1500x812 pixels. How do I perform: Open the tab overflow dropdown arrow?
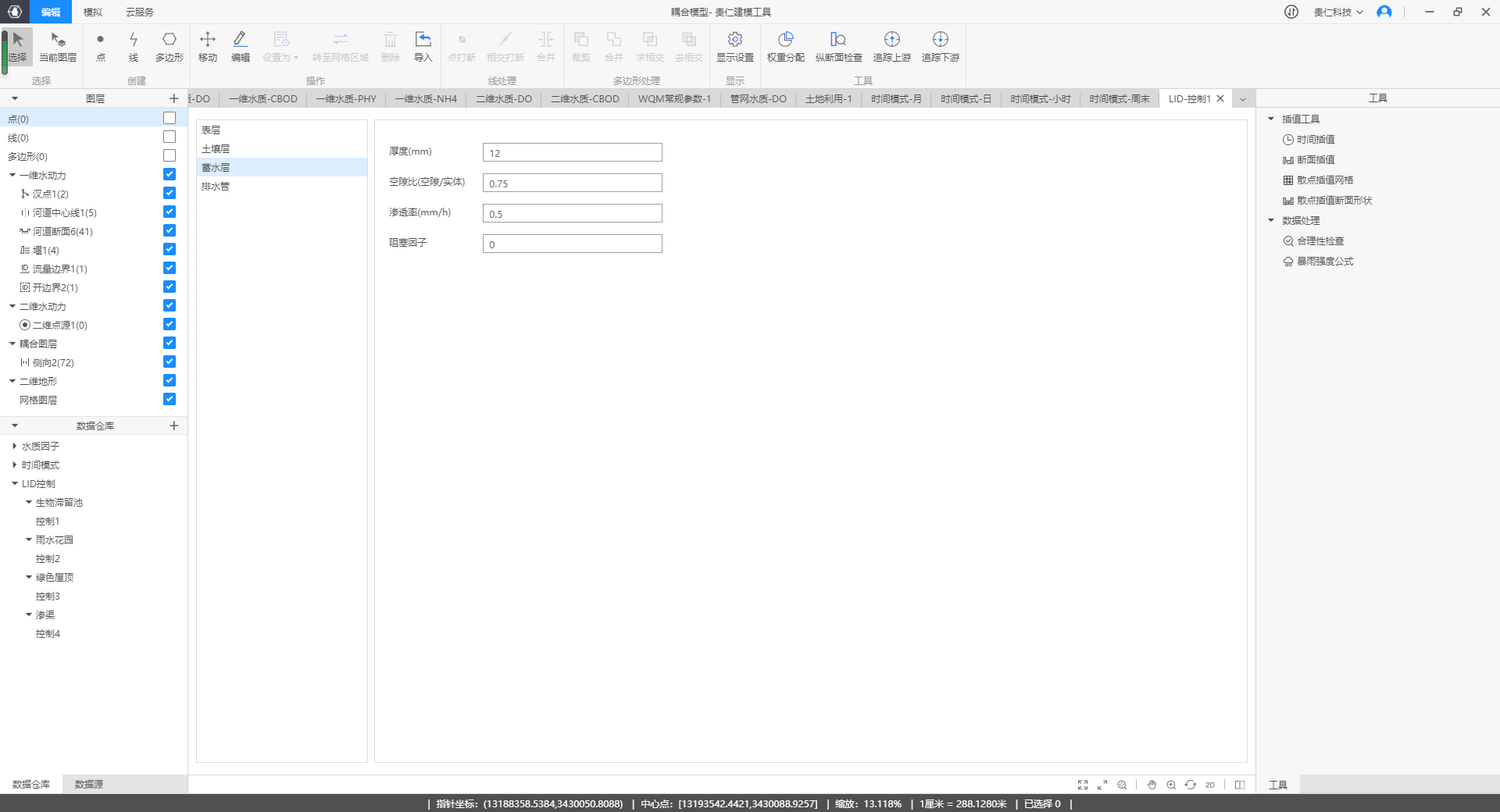(x=1243, y=99)
